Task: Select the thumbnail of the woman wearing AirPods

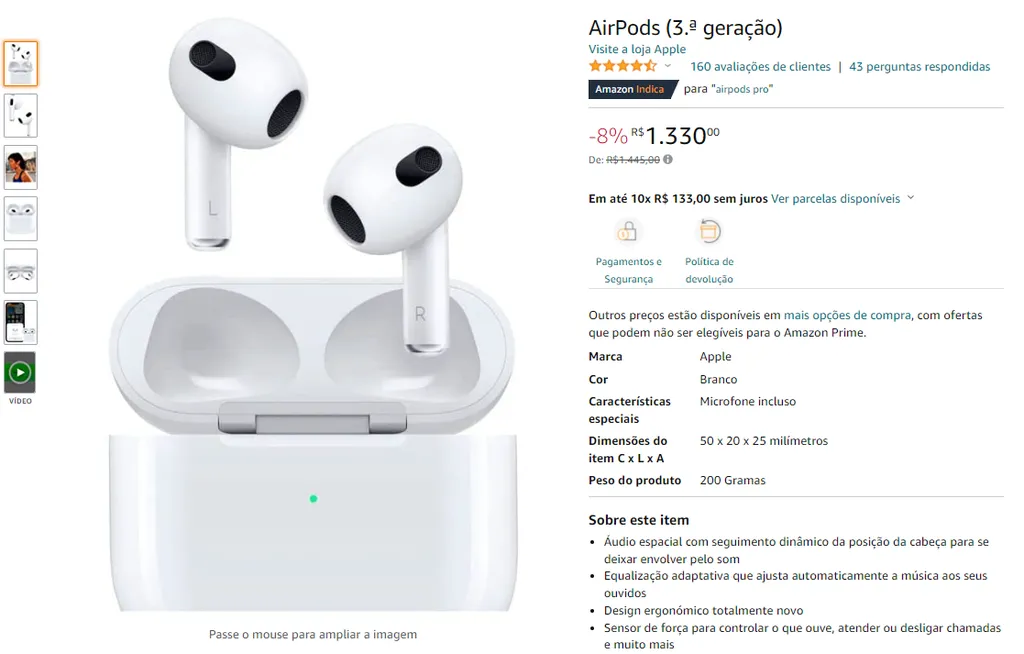Action: [x=20, y=167]
